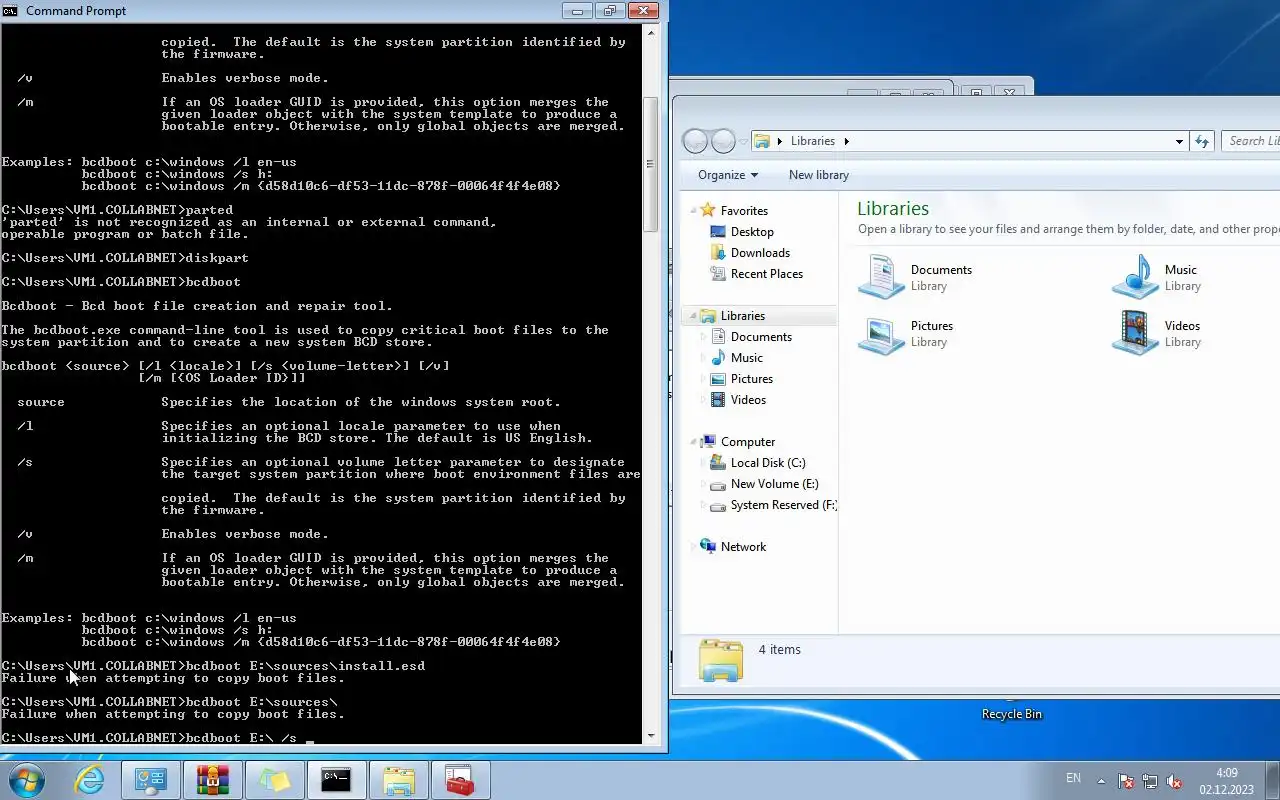Expand Documents node in navigation tree
Screen dimensions: 1280x800
point(702,337)
